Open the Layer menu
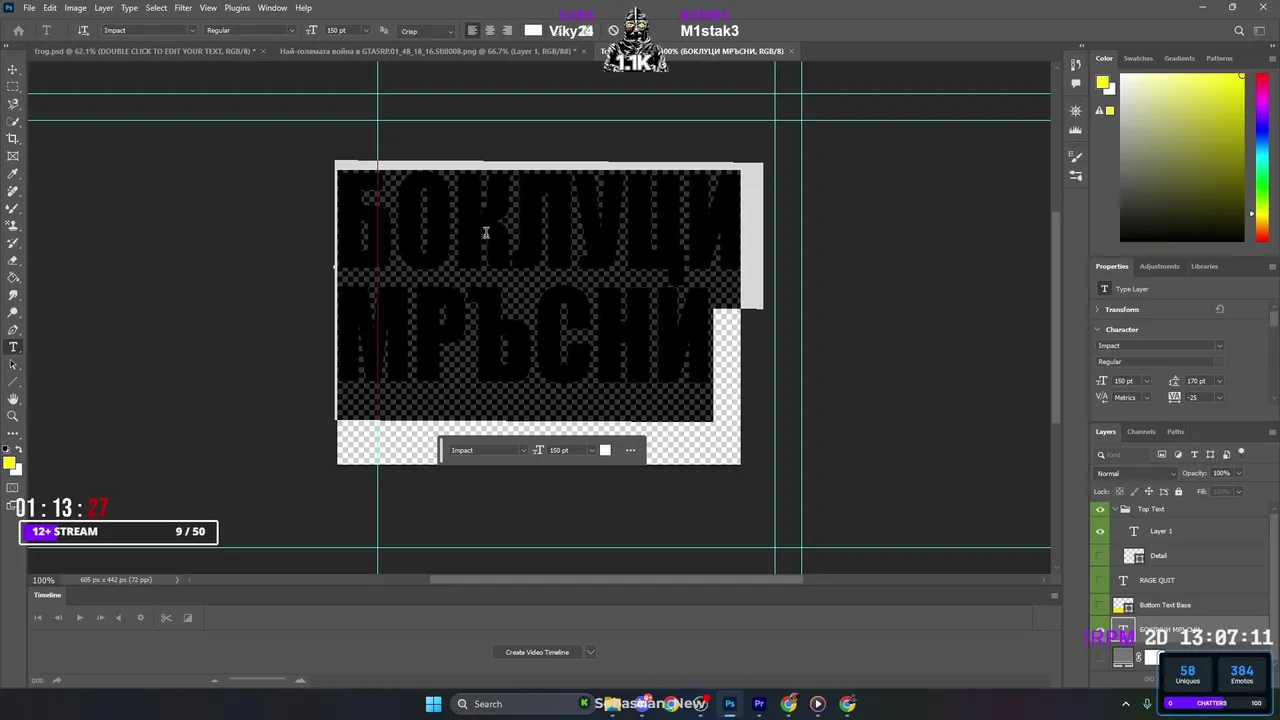The height and width of the screenshot is (720, 1280). coord(103,8)
